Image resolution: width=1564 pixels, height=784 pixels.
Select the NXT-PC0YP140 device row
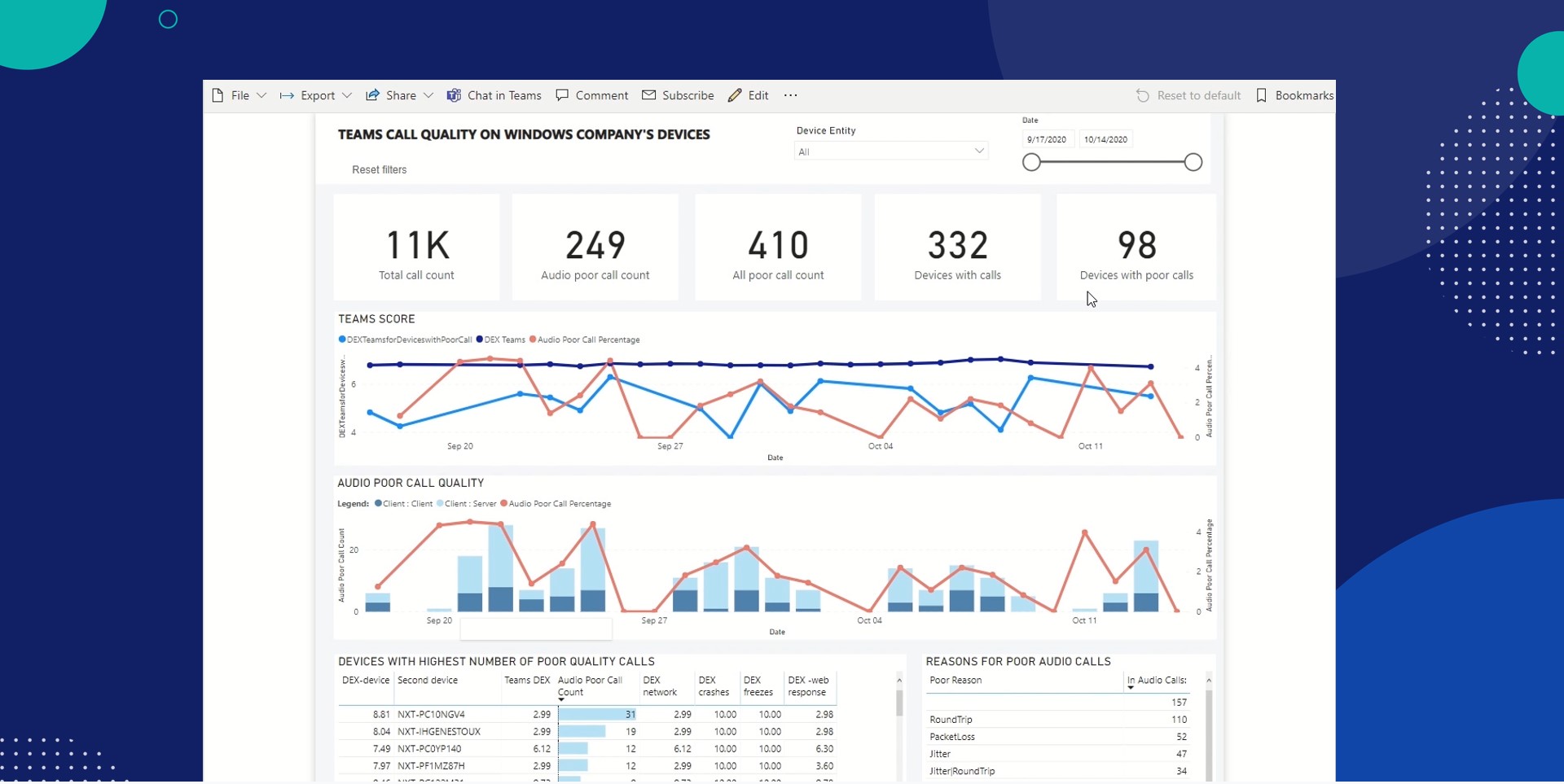click(x=587, y=748)
